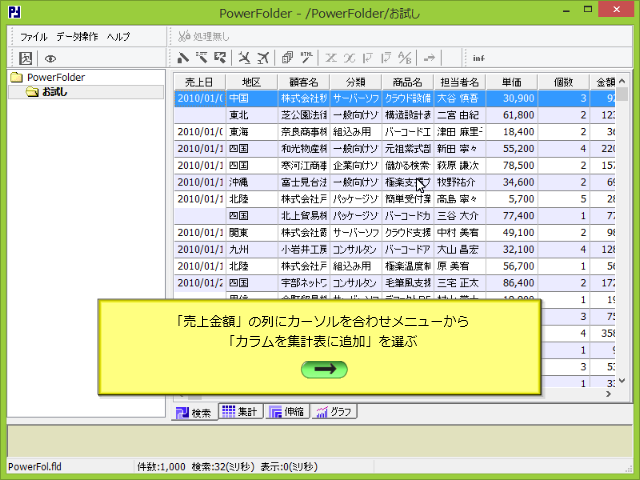Image resolution: width=640 pixels, height=480 pixels.
Task: Click the 奈良商事 customer cell
Action: pyautogui.click(x=304, y=132)
